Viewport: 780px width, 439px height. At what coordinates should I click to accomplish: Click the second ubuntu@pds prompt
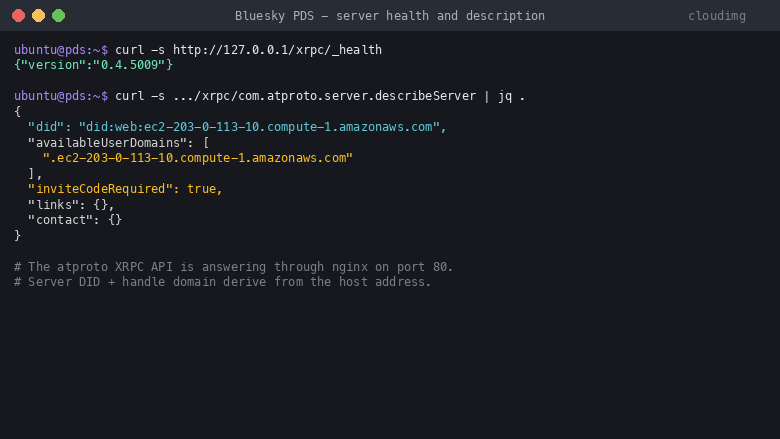point(61,95)
